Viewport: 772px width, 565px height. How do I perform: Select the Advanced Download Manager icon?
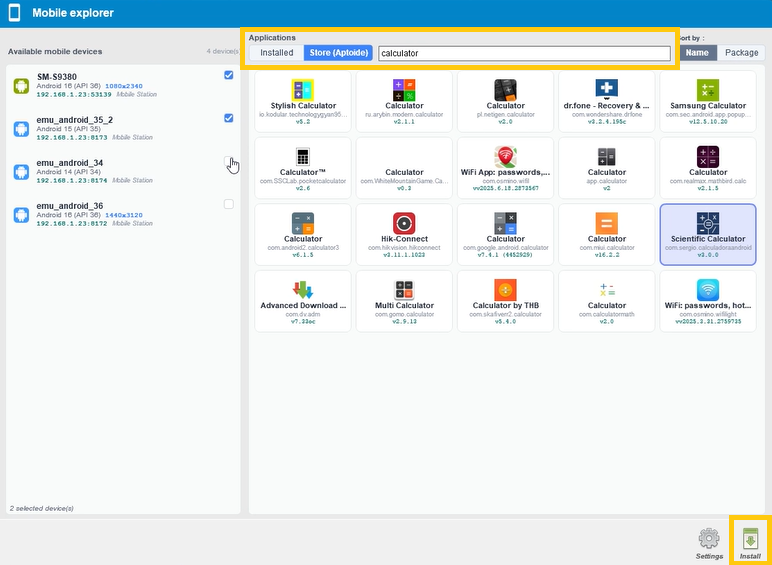tap(303, 290)
